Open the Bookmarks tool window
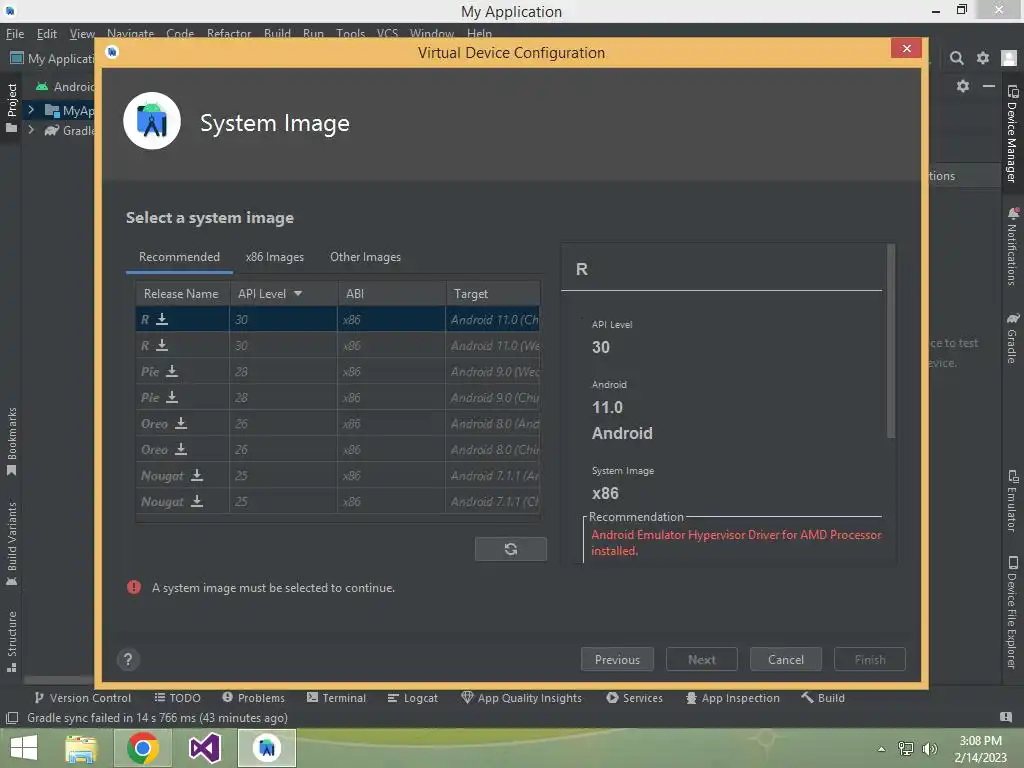The height and width of the screenshot is (768, 1024). point(12,442)
